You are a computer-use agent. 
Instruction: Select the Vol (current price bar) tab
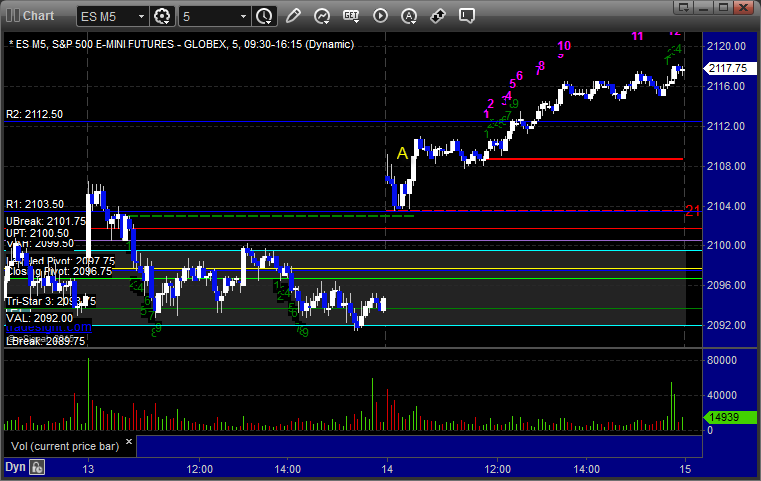click(x=65, y=446)
